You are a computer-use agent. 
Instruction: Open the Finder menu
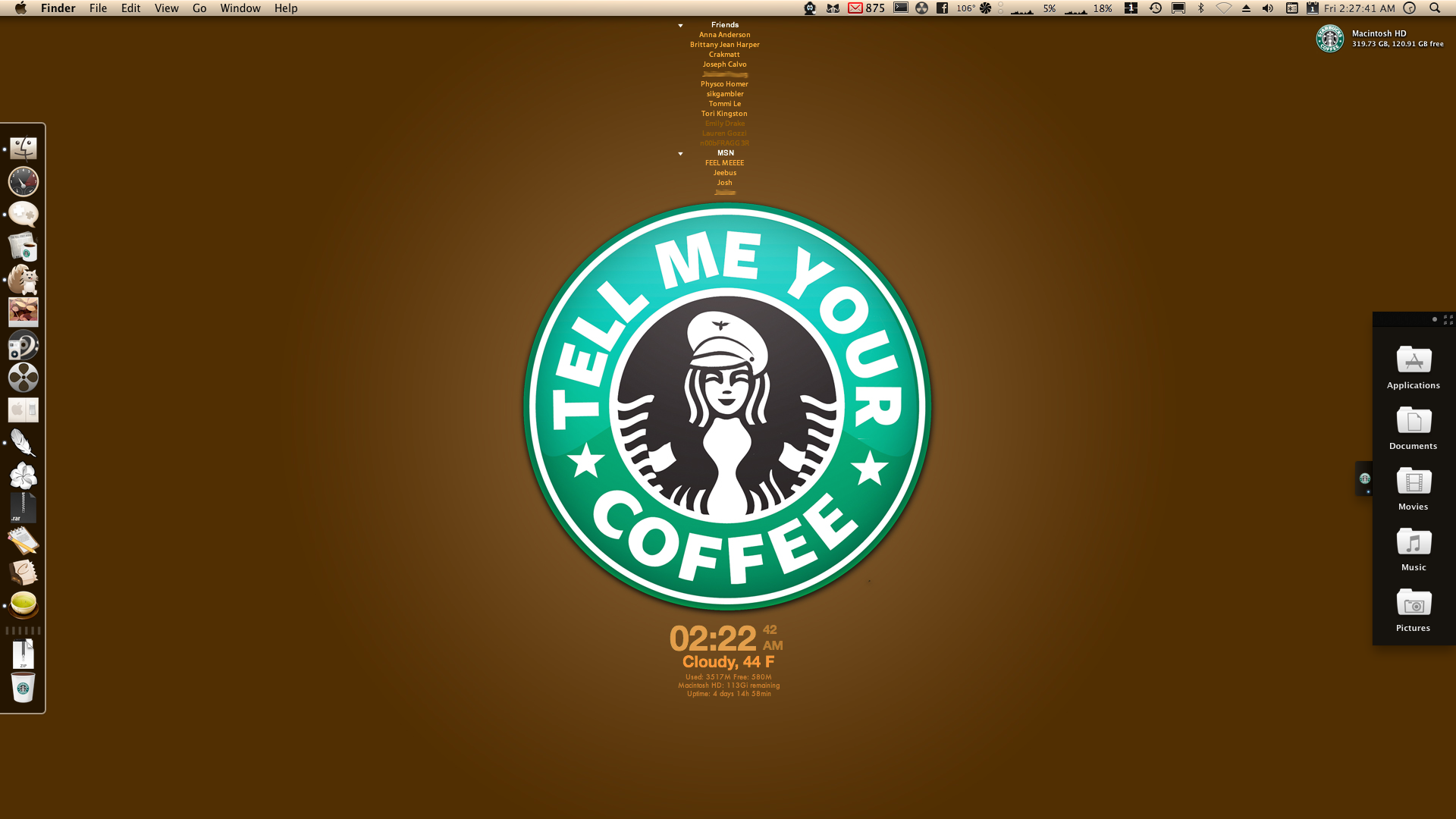(x=58, y=8)
